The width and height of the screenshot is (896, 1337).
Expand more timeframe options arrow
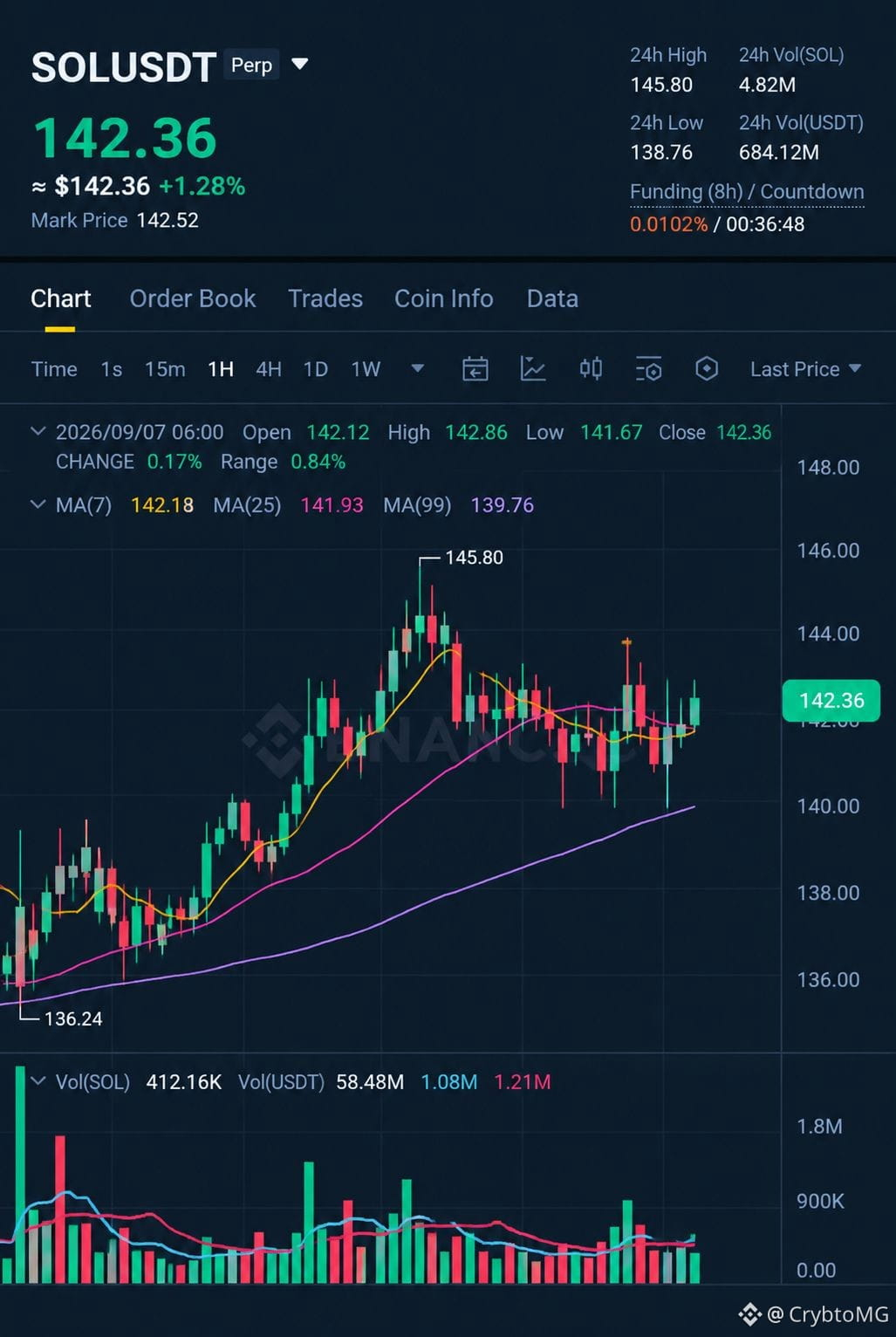point(417,368)
